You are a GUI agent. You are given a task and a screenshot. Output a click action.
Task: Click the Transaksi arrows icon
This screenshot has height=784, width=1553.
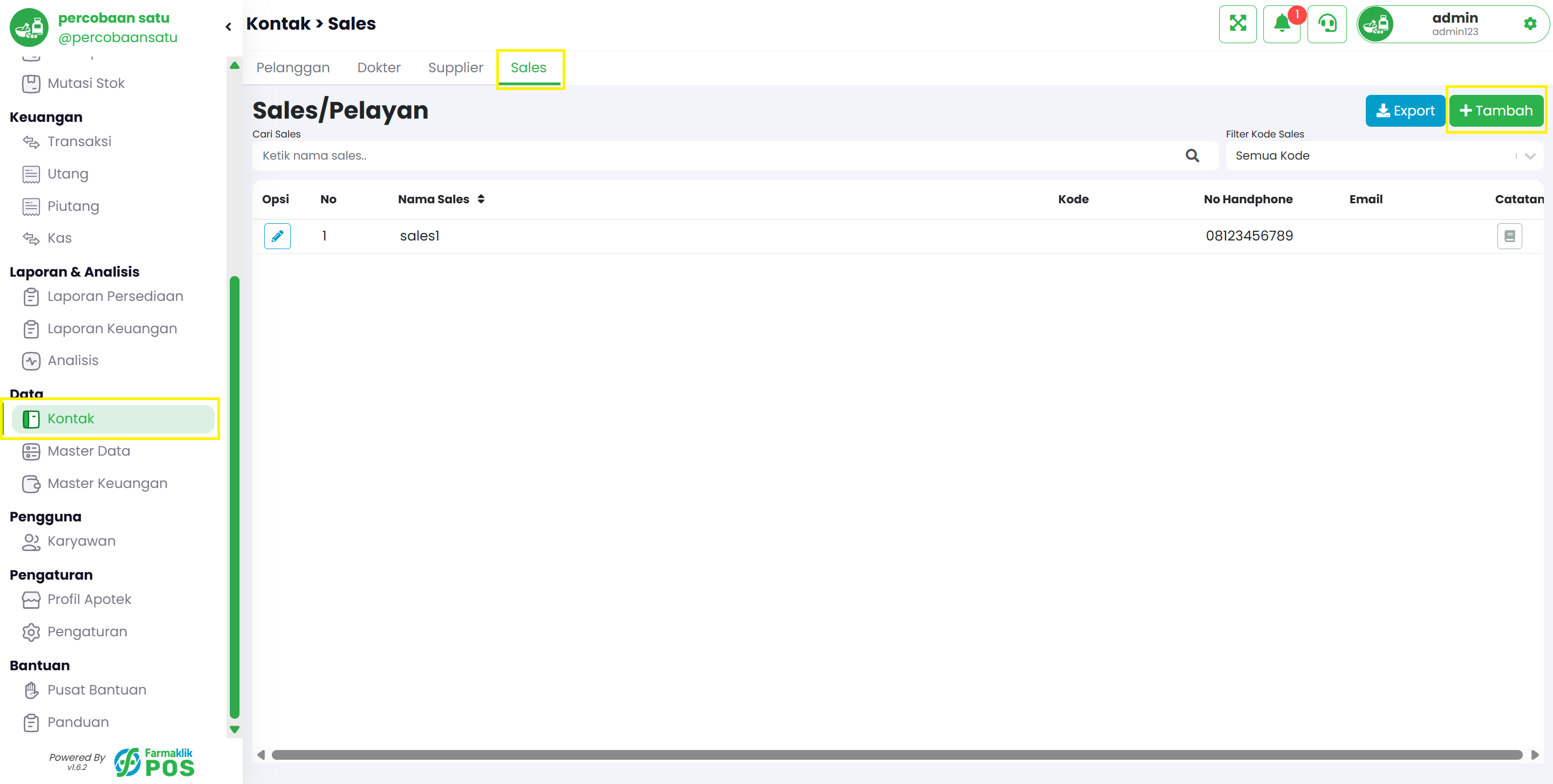[x=31, y=142]
